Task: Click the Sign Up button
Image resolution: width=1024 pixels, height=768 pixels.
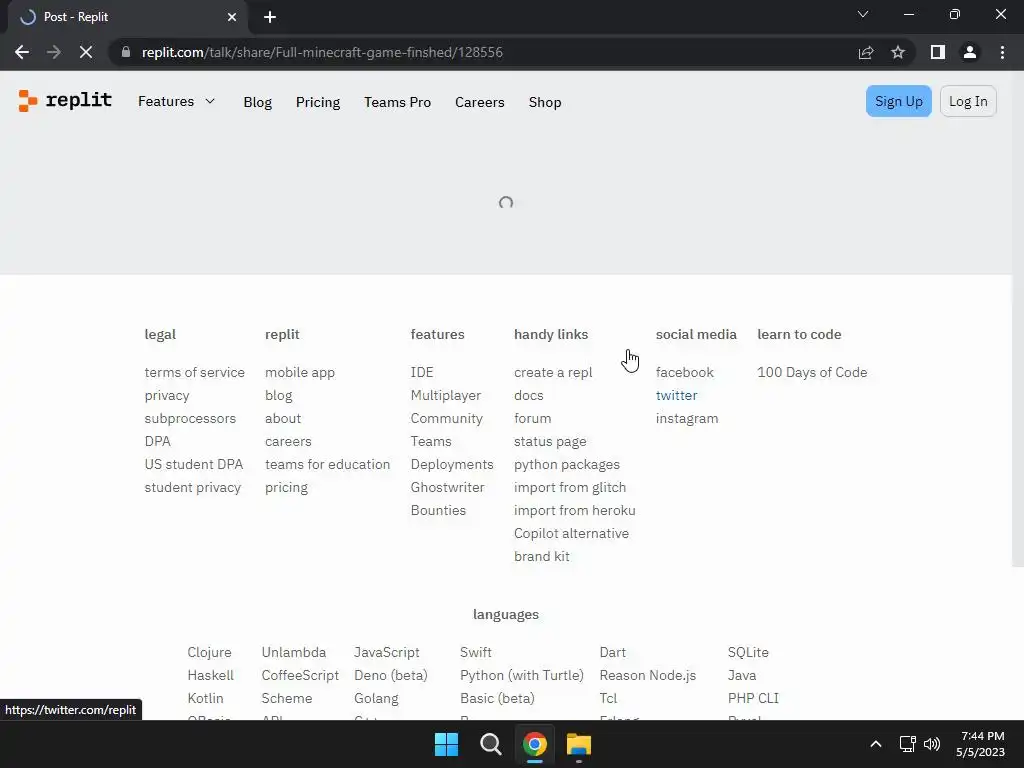Action: click(899, 101)
